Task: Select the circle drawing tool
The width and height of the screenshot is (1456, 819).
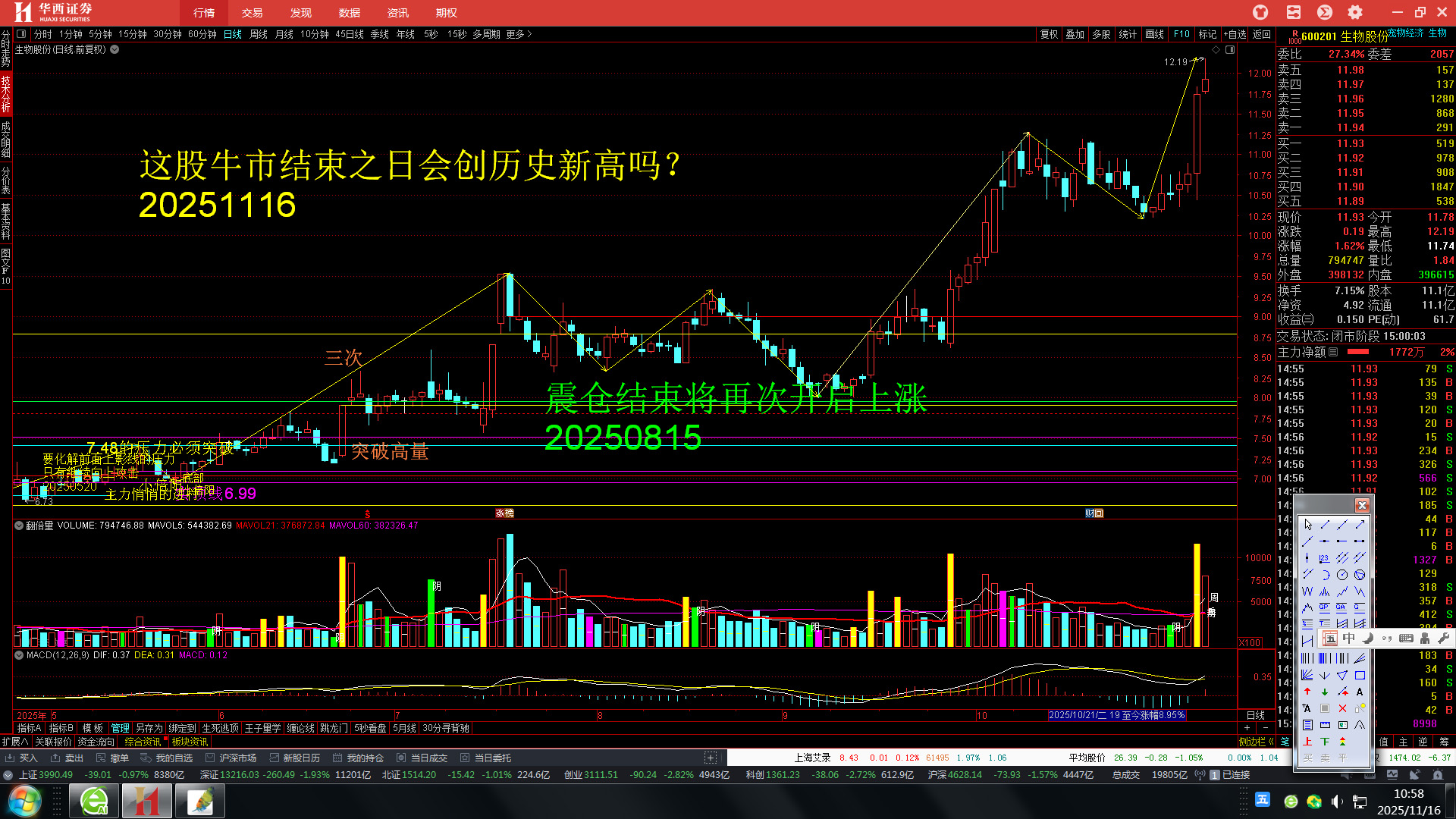Action: click(x=1342, y=575)
